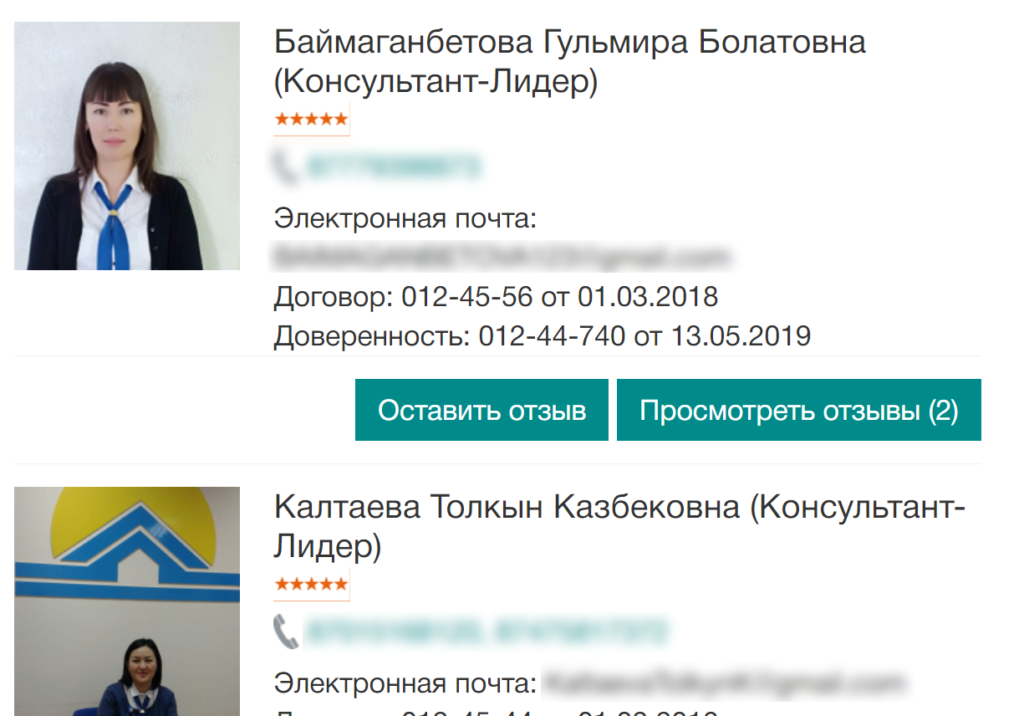The height and width of the screenshot is (716, 1024).
Task: Click the Доверенность 012-44-740 line
Action: [x=542, y=336]
